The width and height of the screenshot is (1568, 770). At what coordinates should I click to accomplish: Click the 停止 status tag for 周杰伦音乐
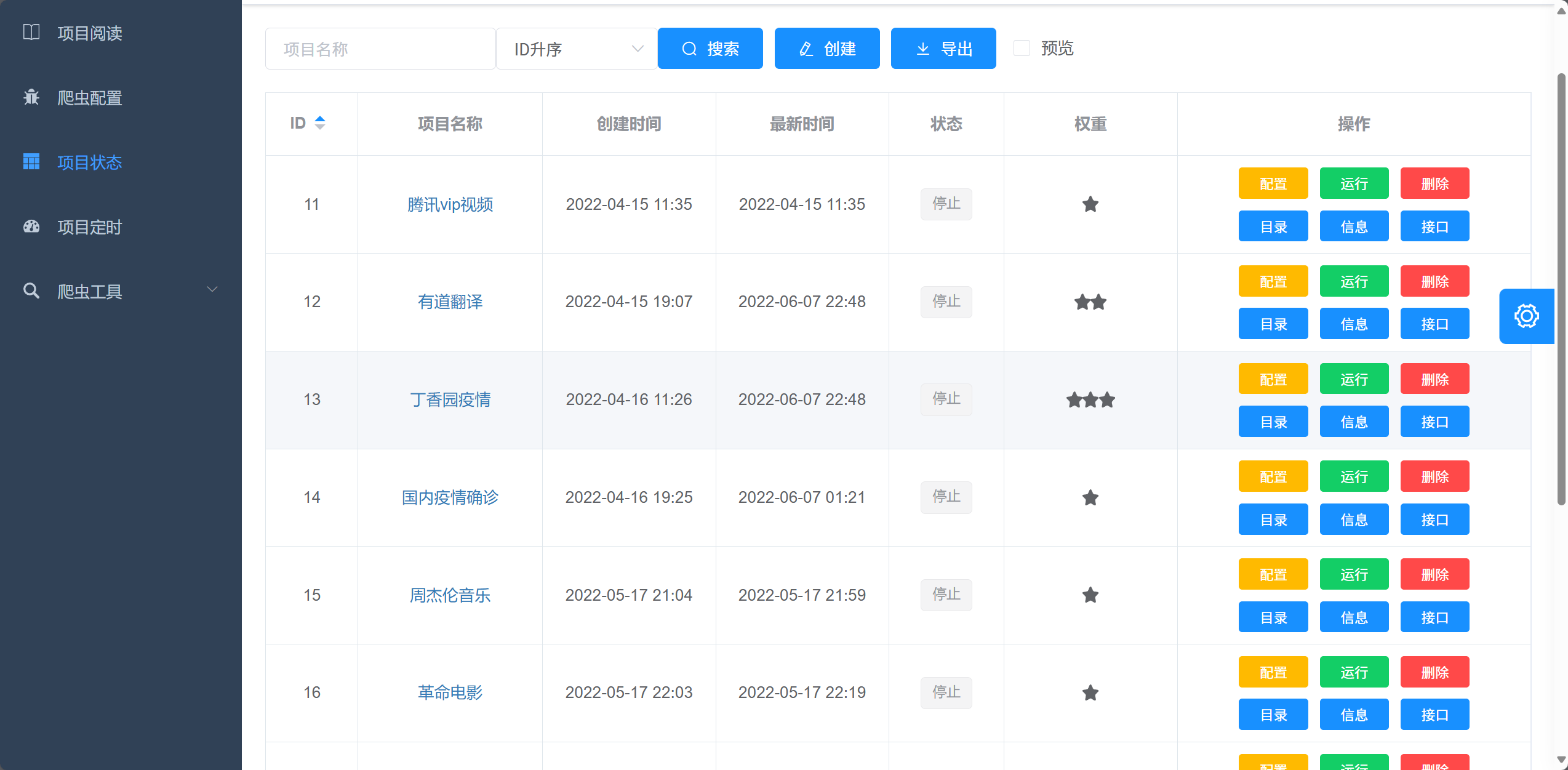click(x=946, y=595)
